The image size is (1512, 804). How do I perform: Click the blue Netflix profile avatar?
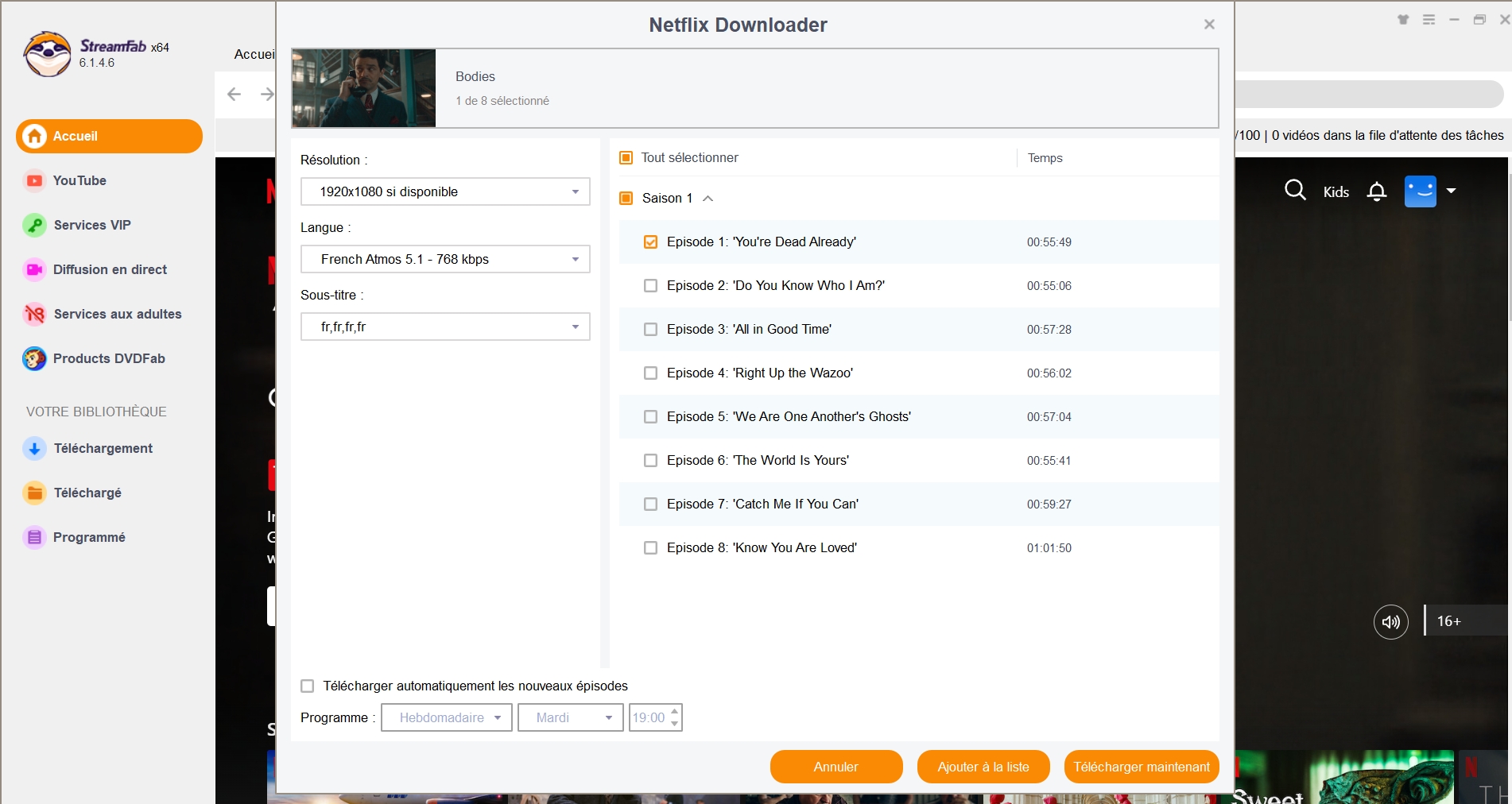coord(1421,191)
